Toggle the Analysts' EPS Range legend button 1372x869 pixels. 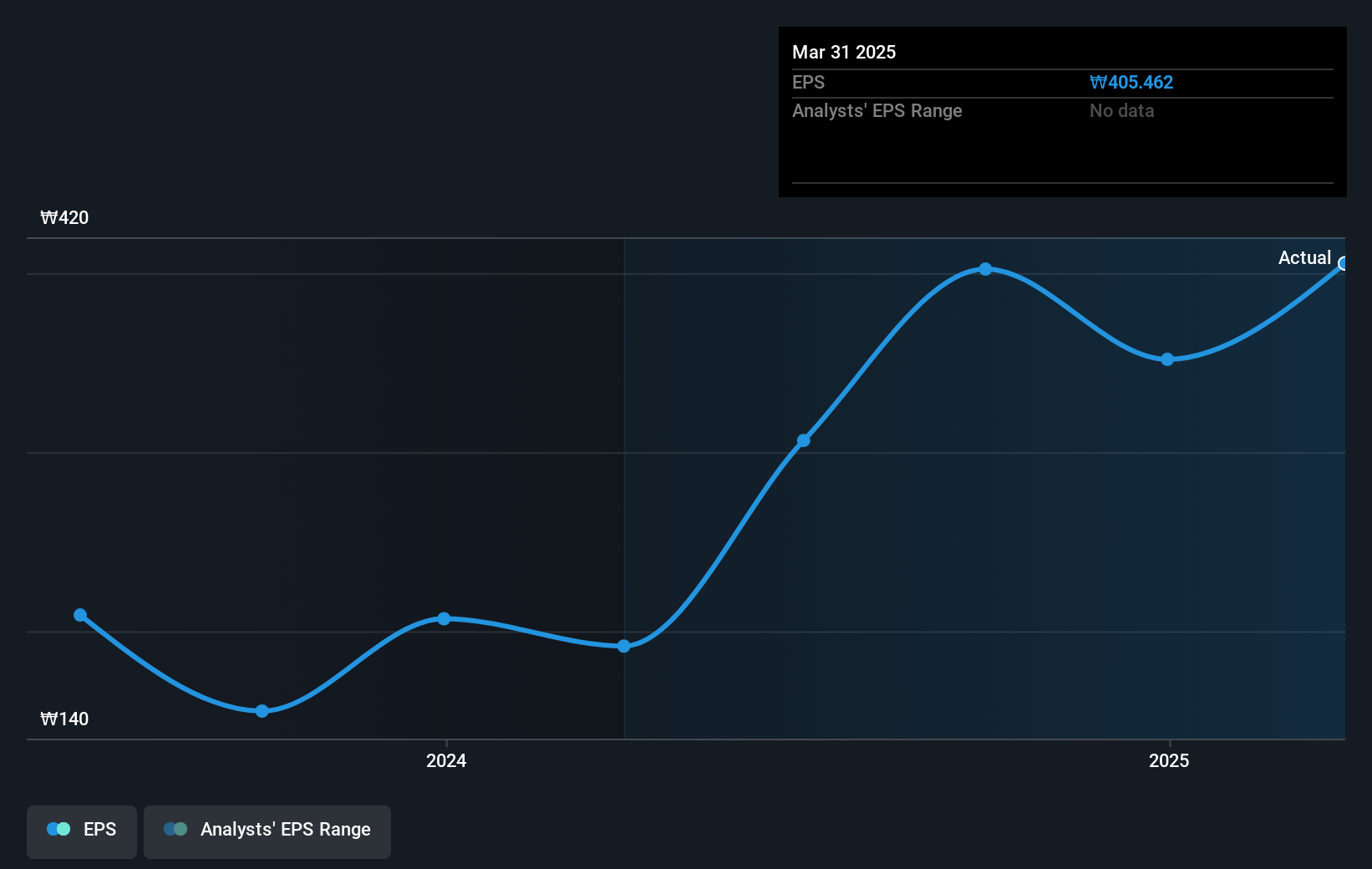click(x=267, y=831)
